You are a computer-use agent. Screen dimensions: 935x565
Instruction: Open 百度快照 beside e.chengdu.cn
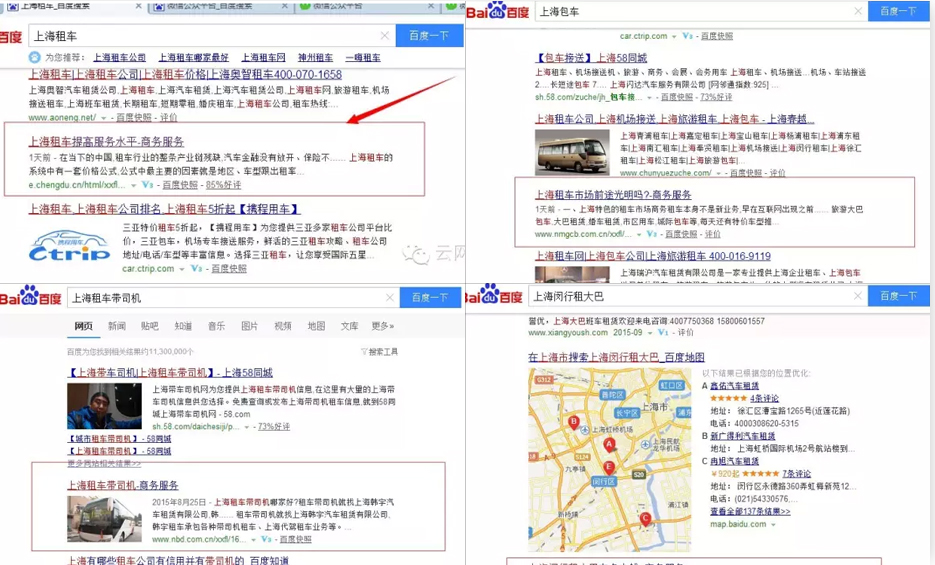point(180,185)
